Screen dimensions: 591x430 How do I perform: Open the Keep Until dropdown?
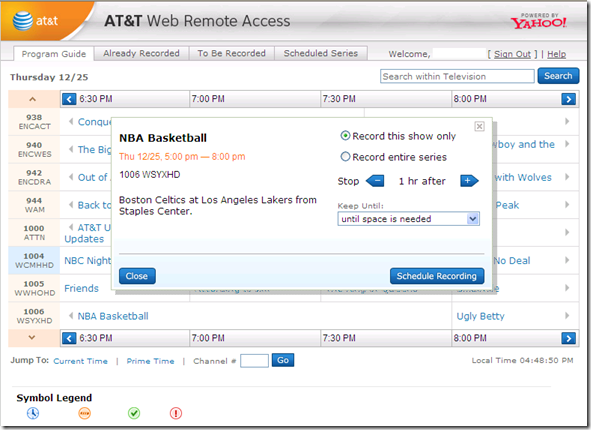pyautogui.click(x=409, y=219)
